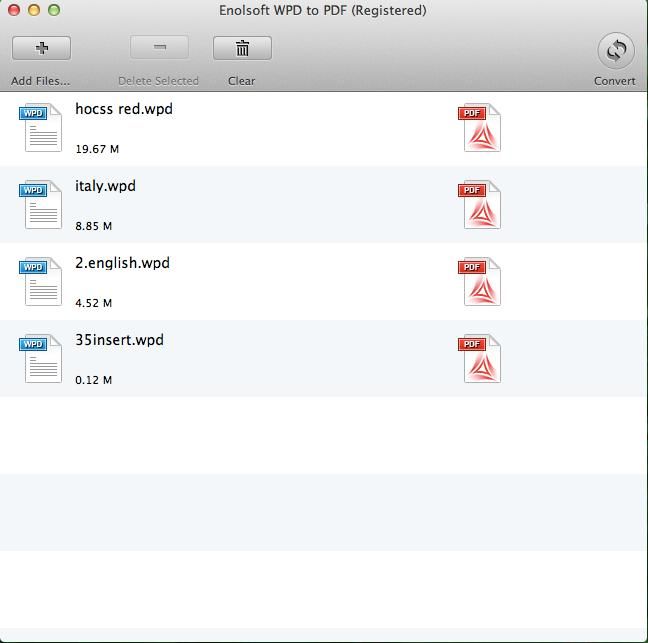Click the Delete Selected minus button

pyautogui.click(x=160, y=47)
